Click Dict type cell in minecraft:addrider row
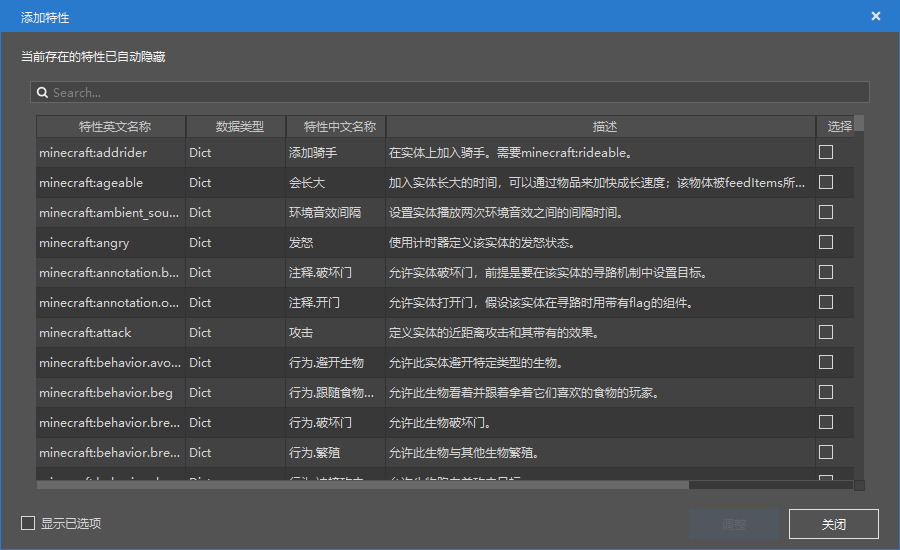The width and height of the screenshot is (900, 550). 235,153
